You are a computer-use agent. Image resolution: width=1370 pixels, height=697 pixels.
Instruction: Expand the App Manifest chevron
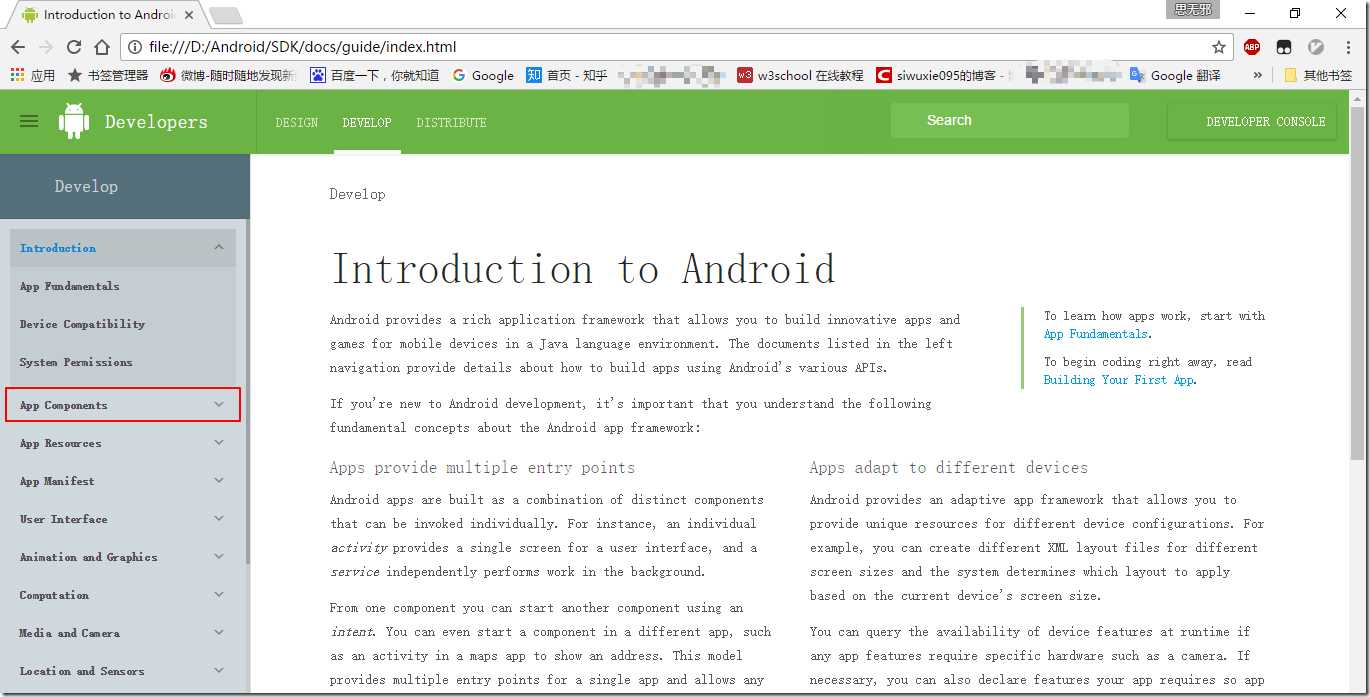(219, 481)
